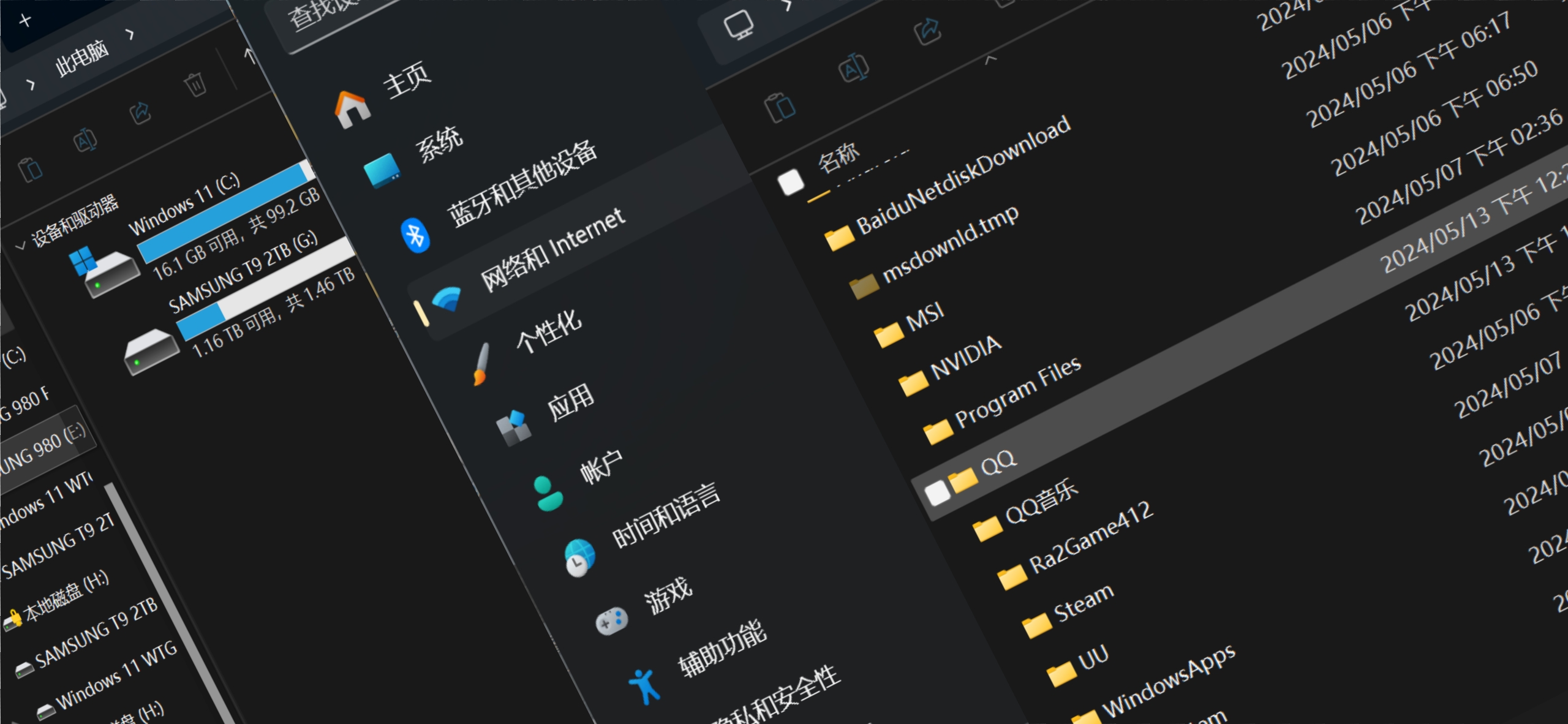The image size is (1568, 724).
Task: Open 帐户 in the Settings sidebar
Action: point(601,467)
